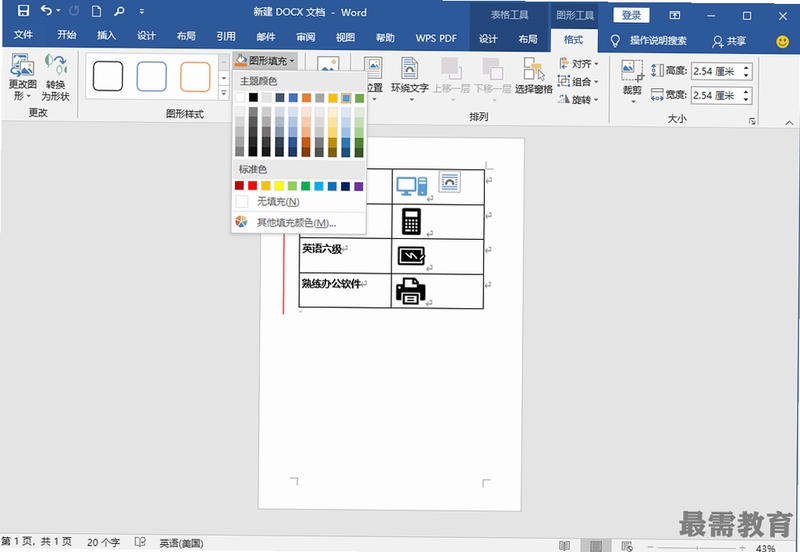
Task: Open the 大小 dialog launcher
Action: (x=753, y=121)
